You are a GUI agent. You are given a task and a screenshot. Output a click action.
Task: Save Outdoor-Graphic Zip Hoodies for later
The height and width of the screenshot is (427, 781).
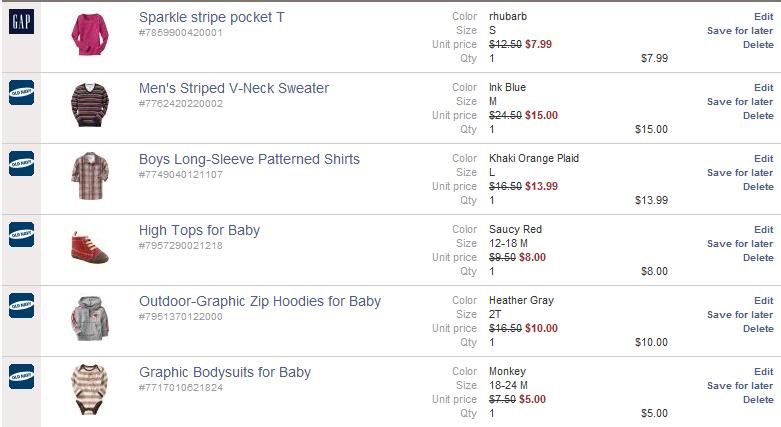(740, 314)
